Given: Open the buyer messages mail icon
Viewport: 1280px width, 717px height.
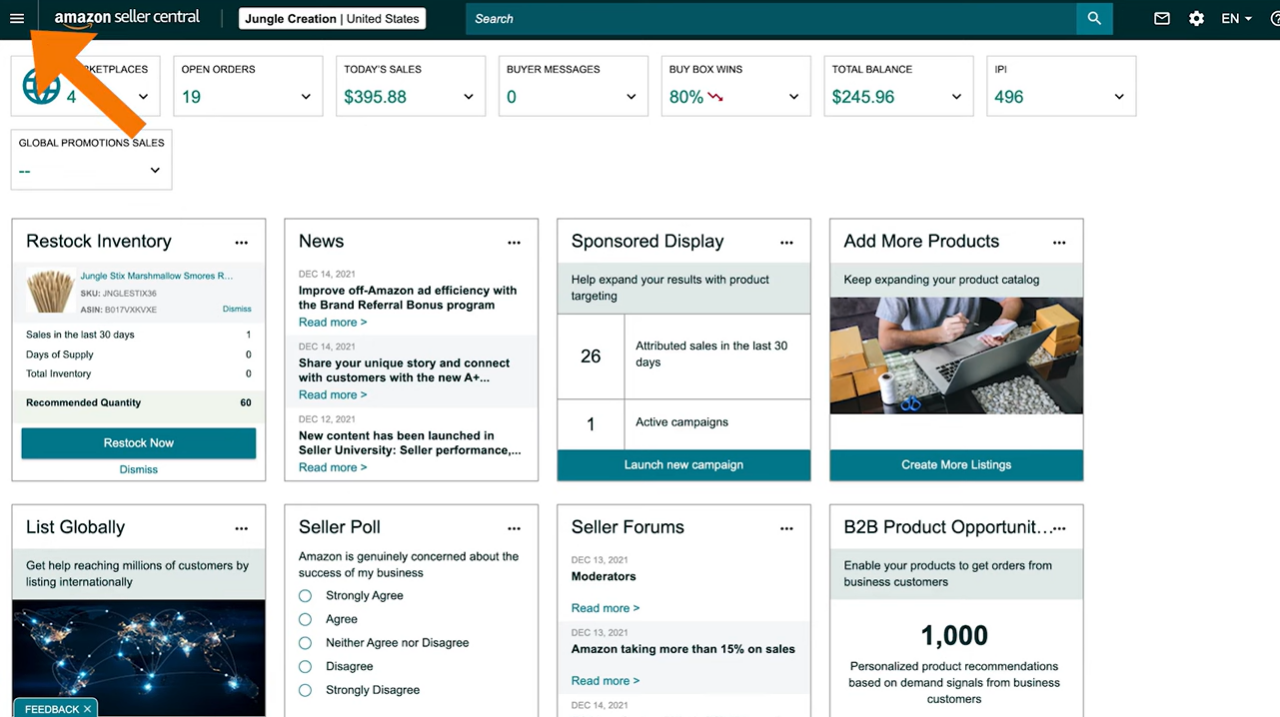Looking at the screenshot, I should pyautogui.click(x=1162, y=18).
